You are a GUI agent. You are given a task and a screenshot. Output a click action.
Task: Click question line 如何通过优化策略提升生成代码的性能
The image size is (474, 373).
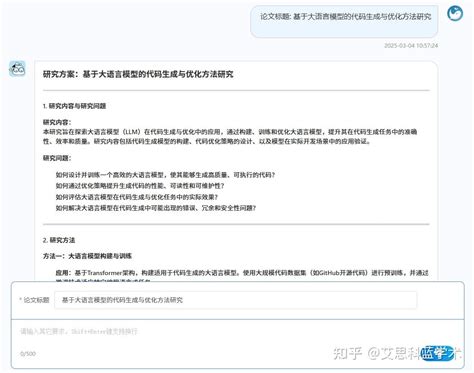(x=140, y=186)
